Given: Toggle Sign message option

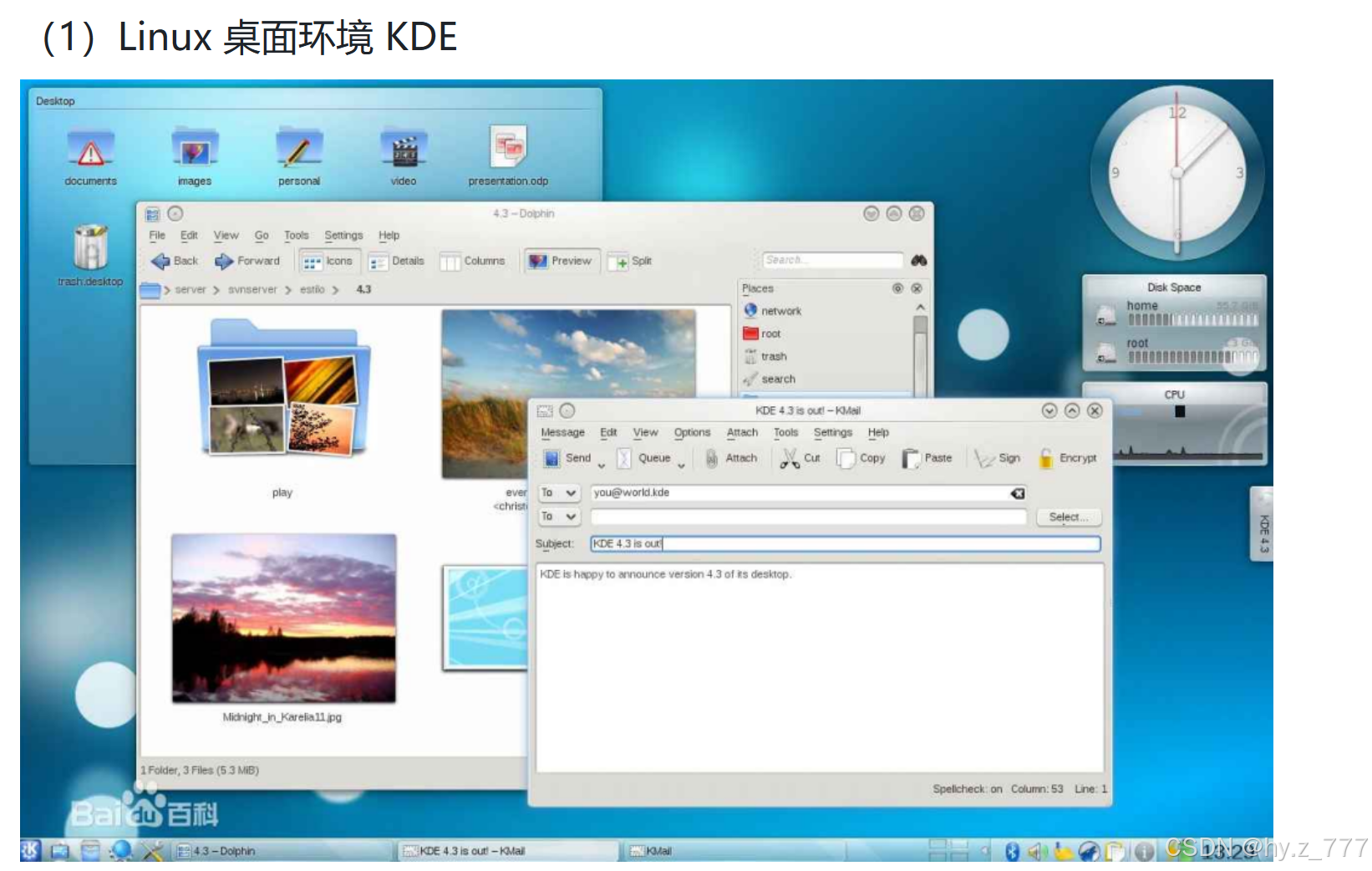Looking at the screenshot, I should pyautogui.click(x=998, y=458).
